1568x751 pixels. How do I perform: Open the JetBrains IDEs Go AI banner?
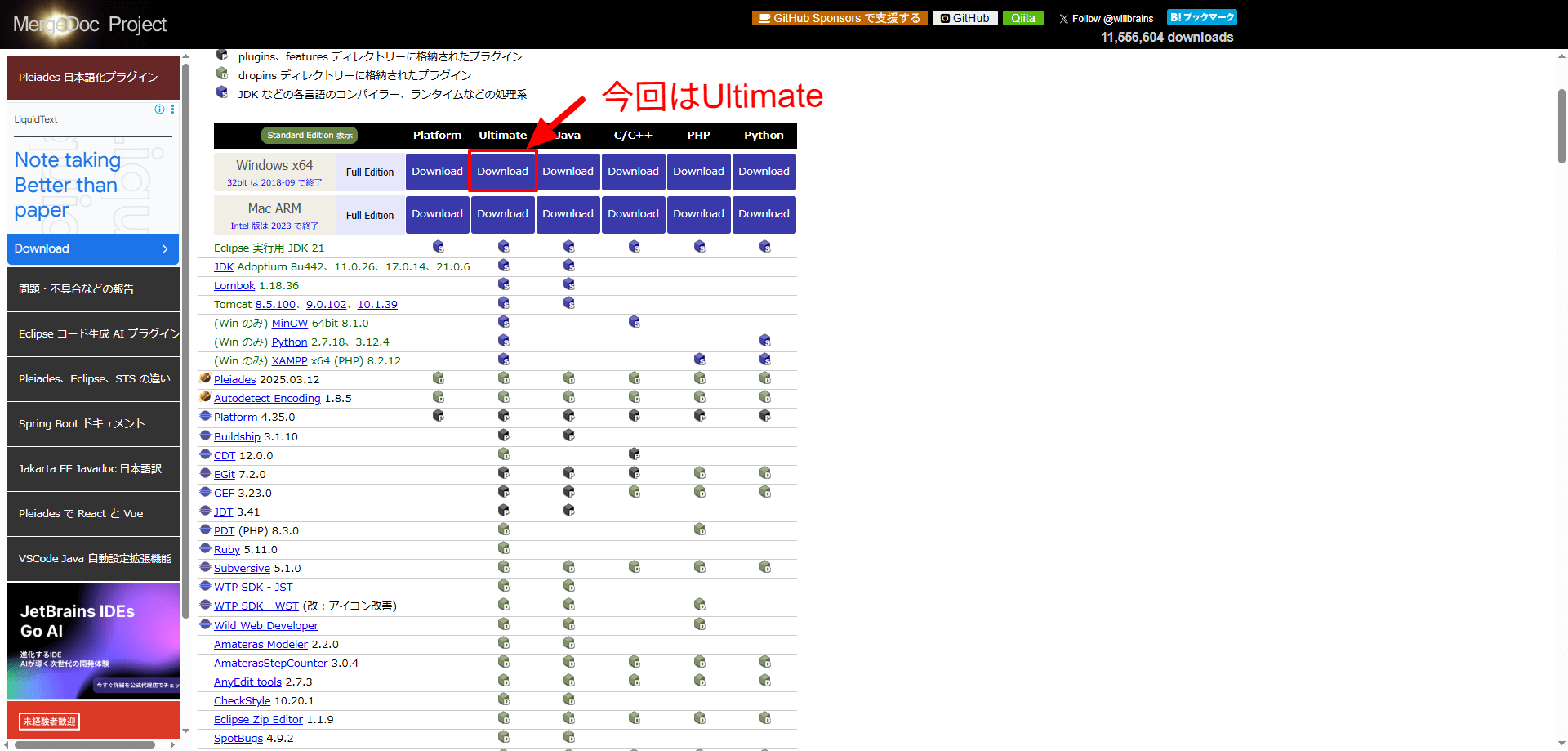(92, 641)
